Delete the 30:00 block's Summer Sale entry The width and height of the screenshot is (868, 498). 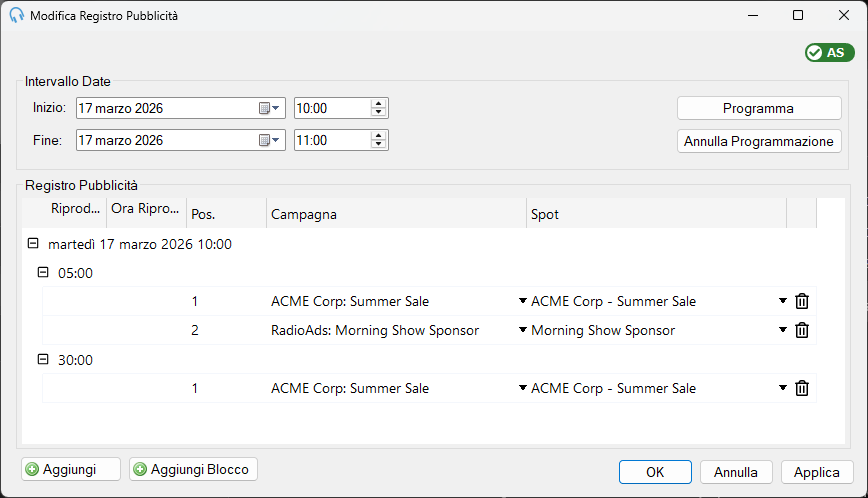click(x=802, y=388)
